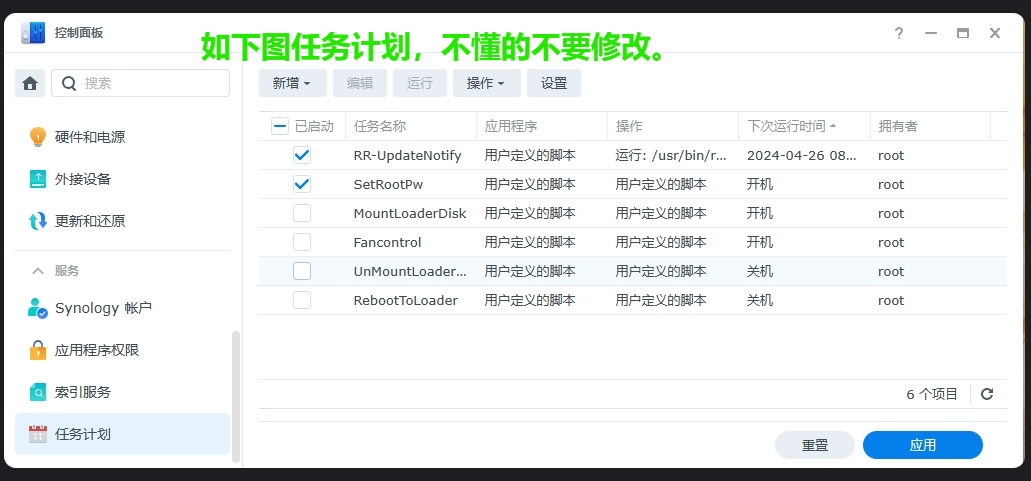This screenshot has width=1031, height=481.
Task: Click the refresh icon beside item count
Action: pos(987,394)
